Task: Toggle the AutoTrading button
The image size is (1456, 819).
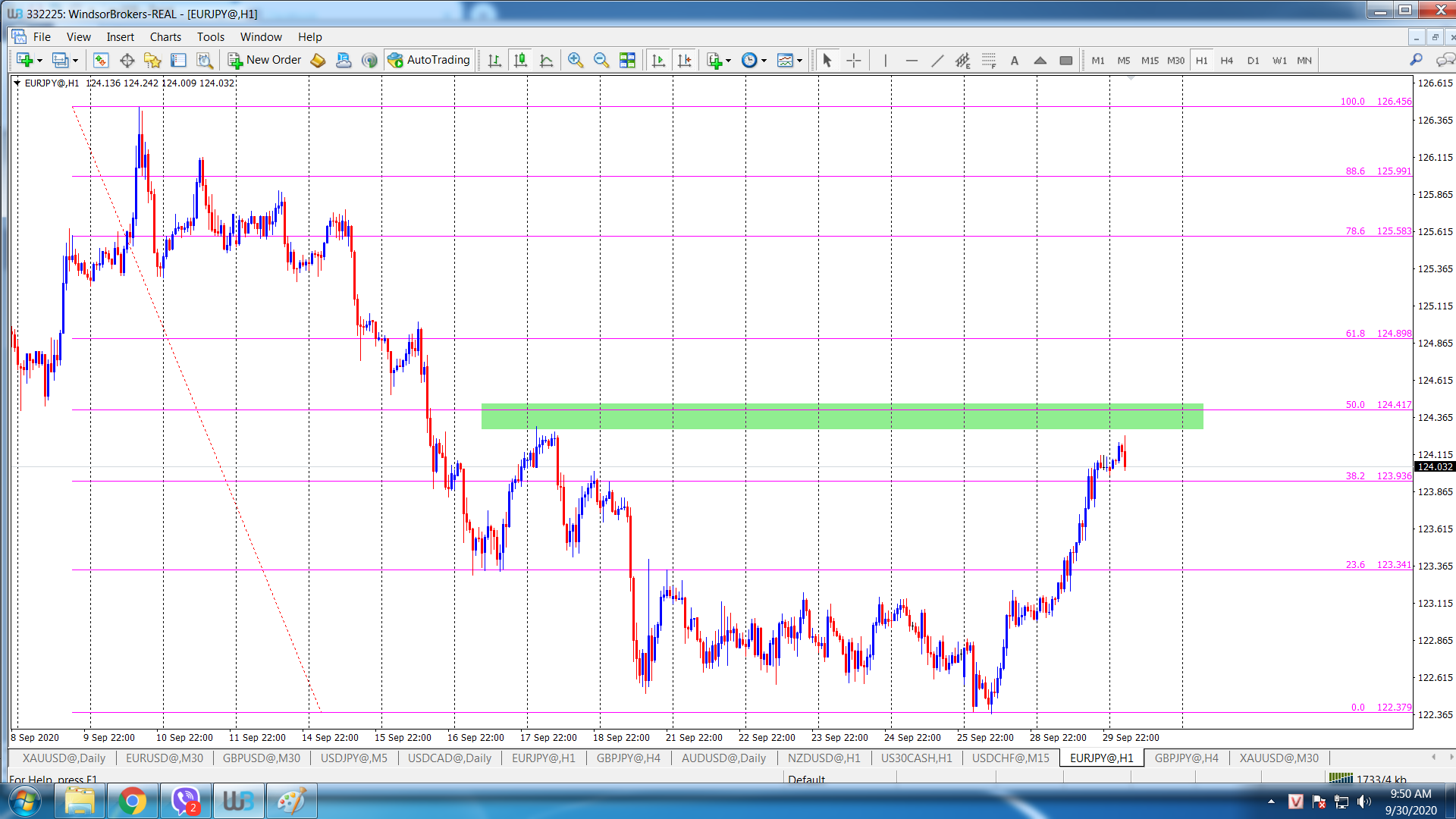Action: coord(428,60)
